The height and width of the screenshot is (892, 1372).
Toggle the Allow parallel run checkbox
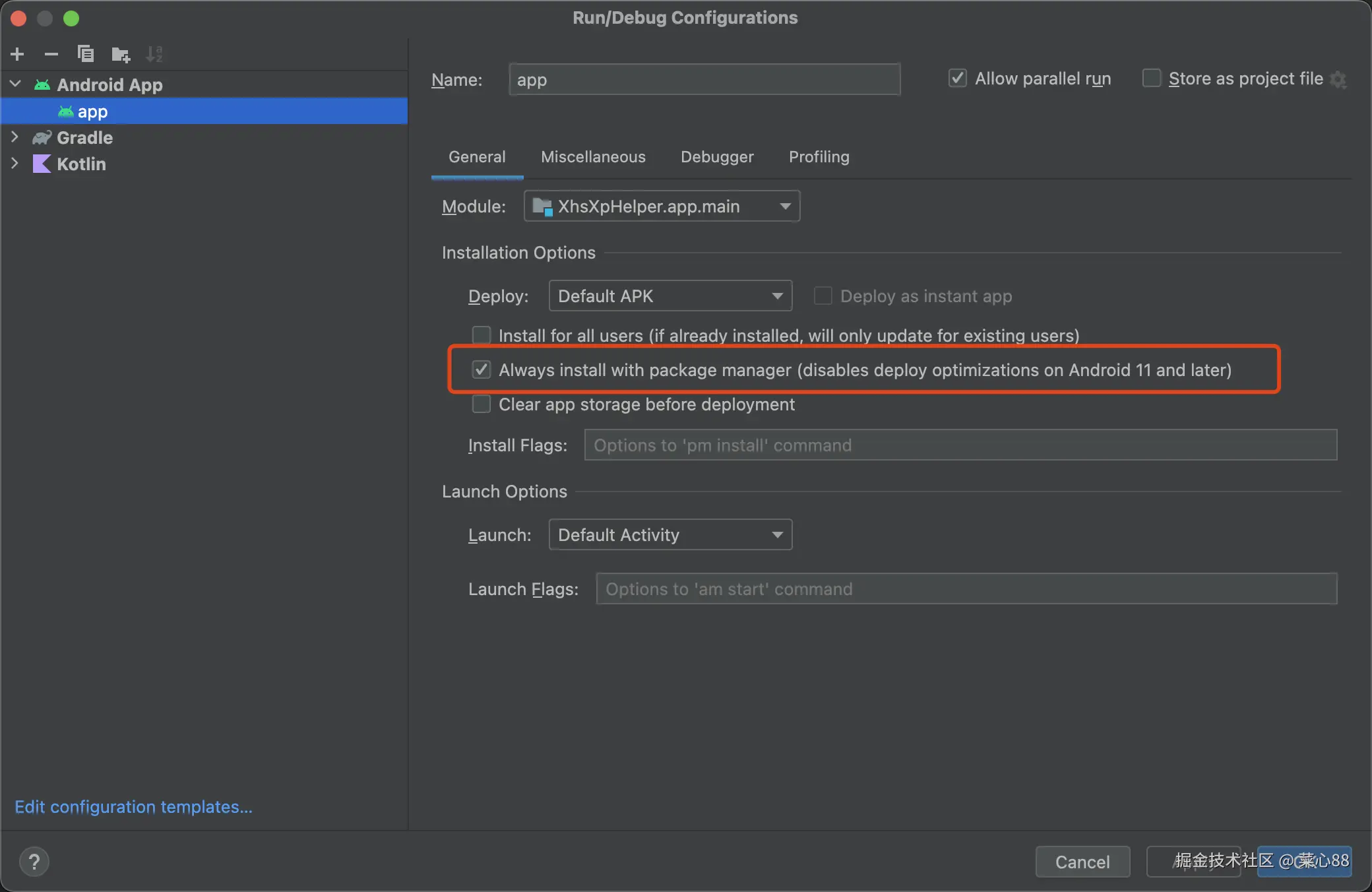[x=958, y=79]
